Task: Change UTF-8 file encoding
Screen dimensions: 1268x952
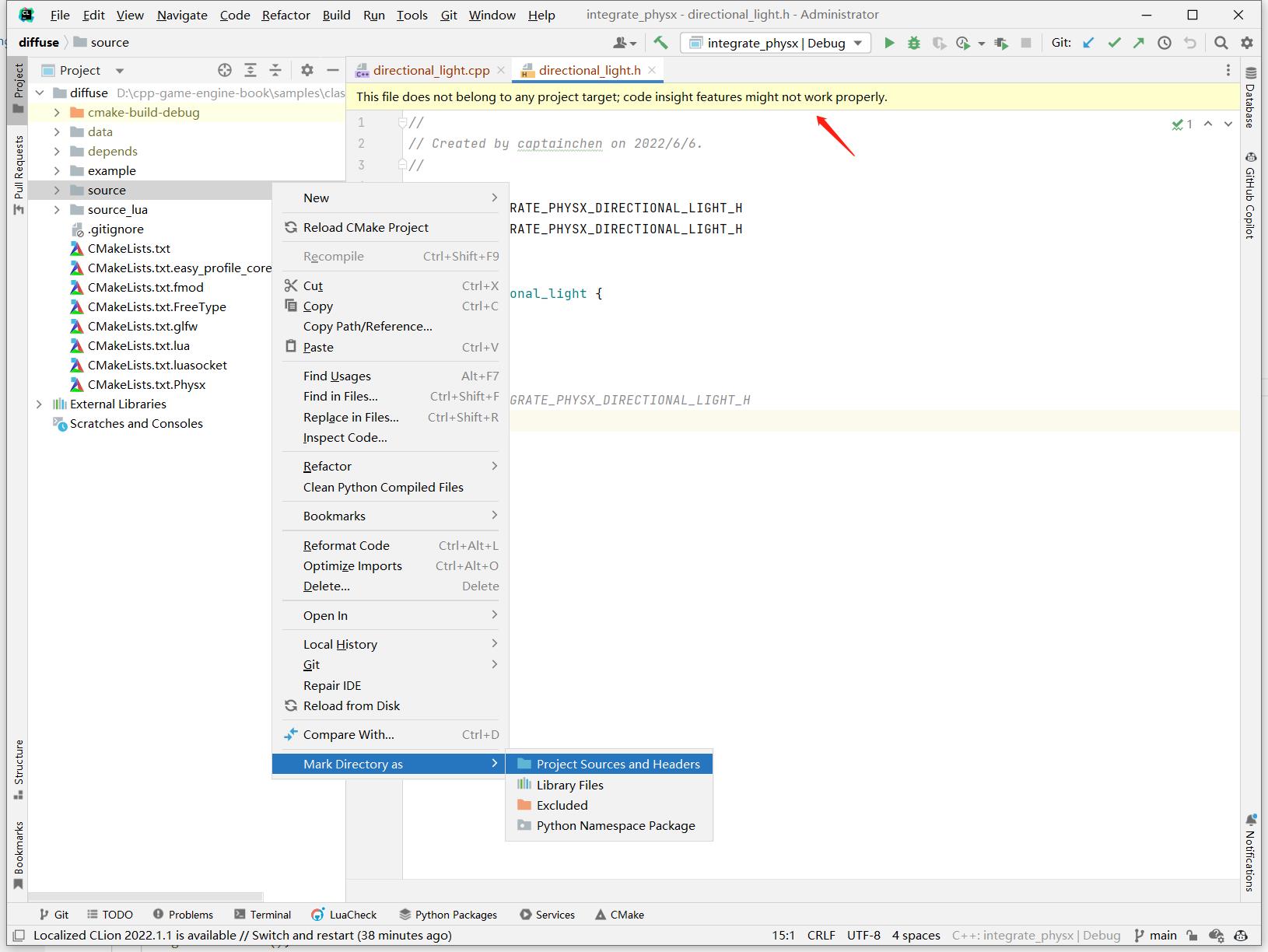Action: click(863, 935)
